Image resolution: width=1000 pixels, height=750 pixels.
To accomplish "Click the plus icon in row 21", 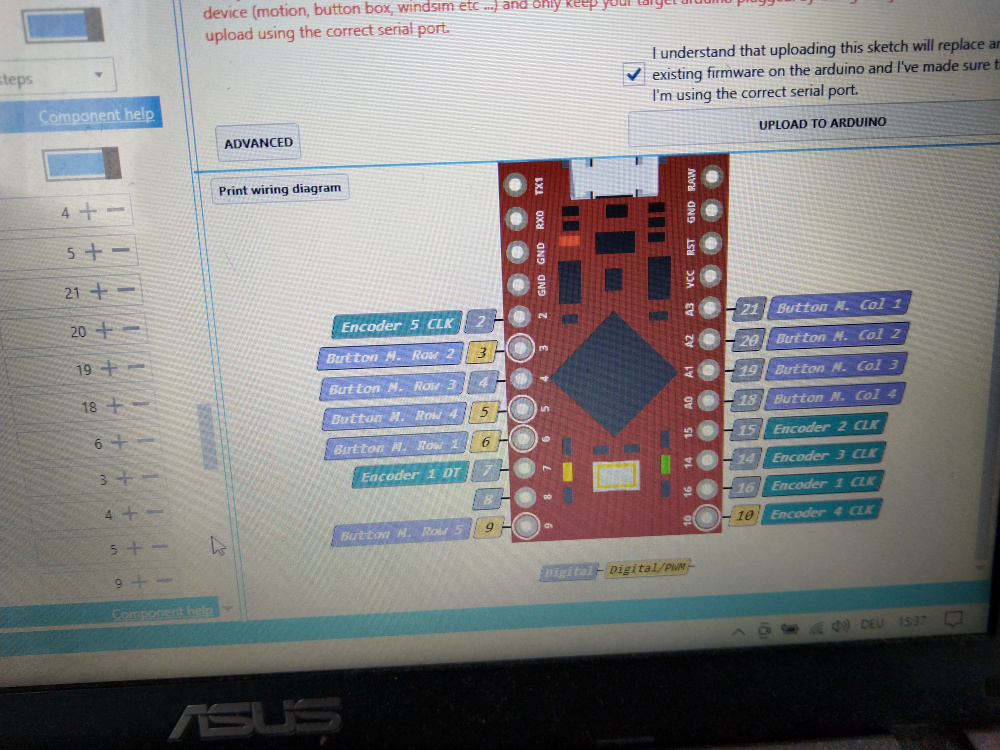I will point(98,291).
